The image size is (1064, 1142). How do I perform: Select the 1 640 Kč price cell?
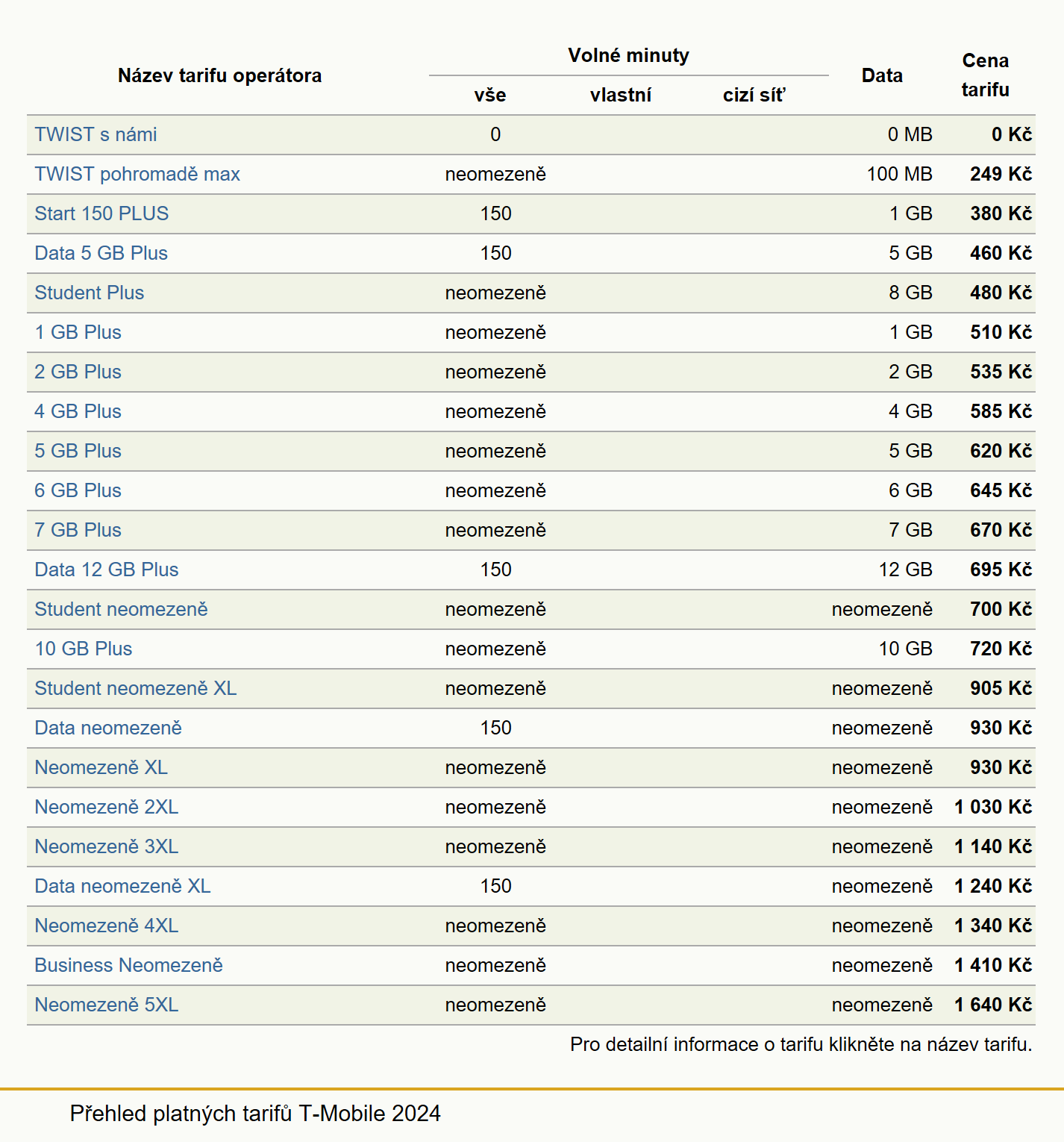[993, 1005]
